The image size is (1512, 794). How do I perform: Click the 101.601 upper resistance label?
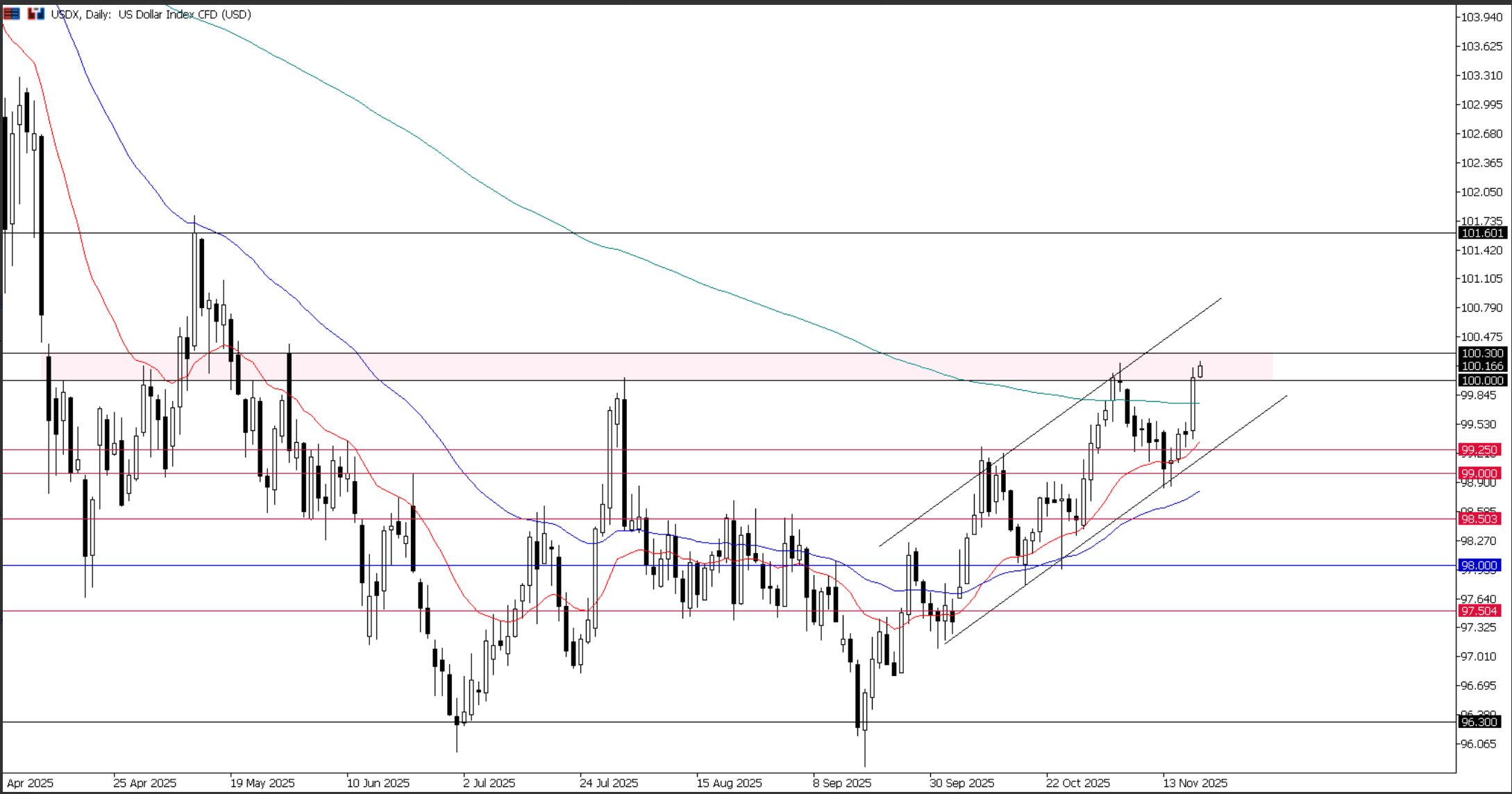(1483, 233)
